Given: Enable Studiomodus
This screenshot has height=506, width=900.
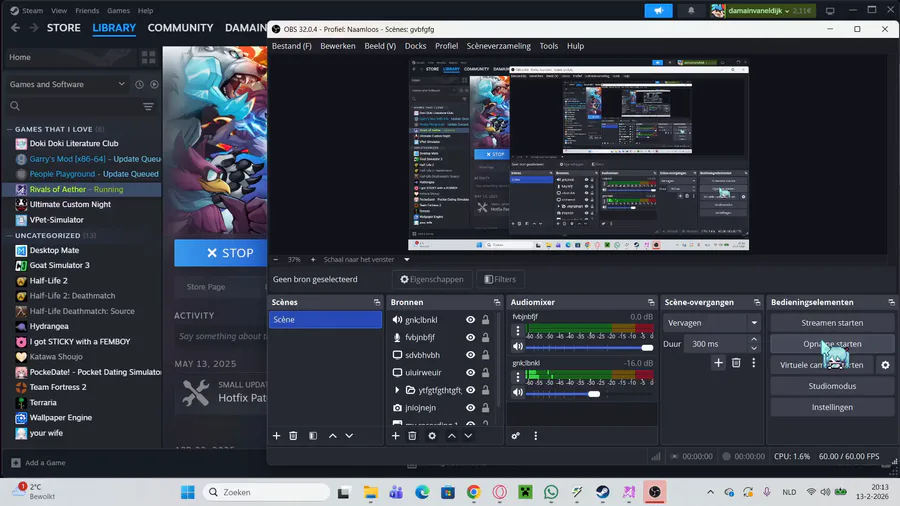Looking at the screenshot, I should coord(832,386).
